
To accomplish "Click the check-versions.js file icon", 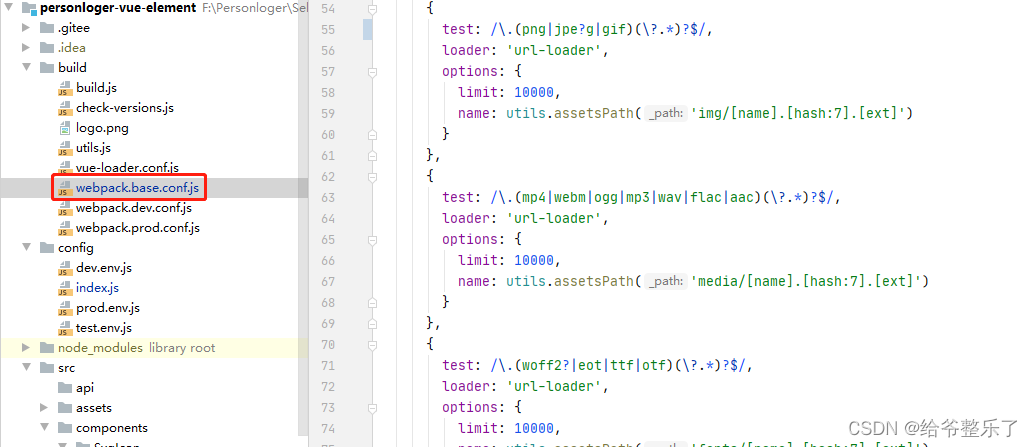I will [x=64, y=108].
